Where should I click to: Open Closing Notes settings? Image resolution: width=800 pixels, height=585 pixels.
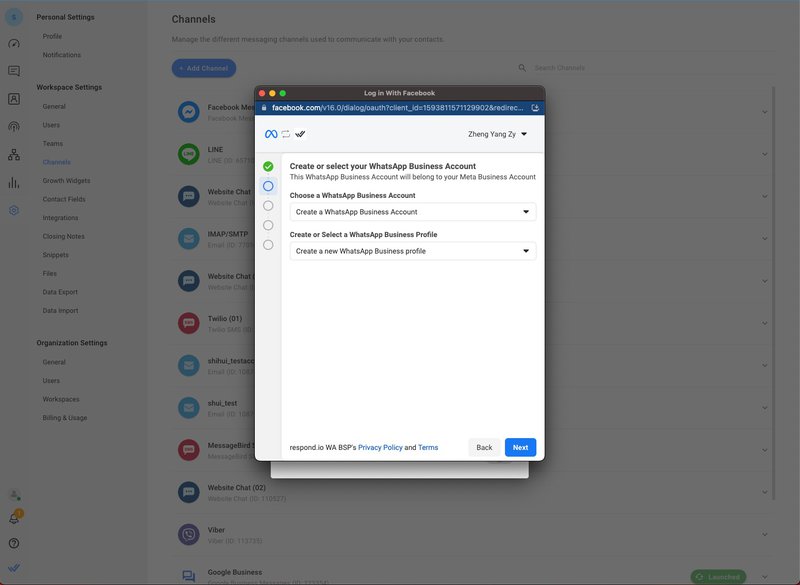tap(63, 237)
